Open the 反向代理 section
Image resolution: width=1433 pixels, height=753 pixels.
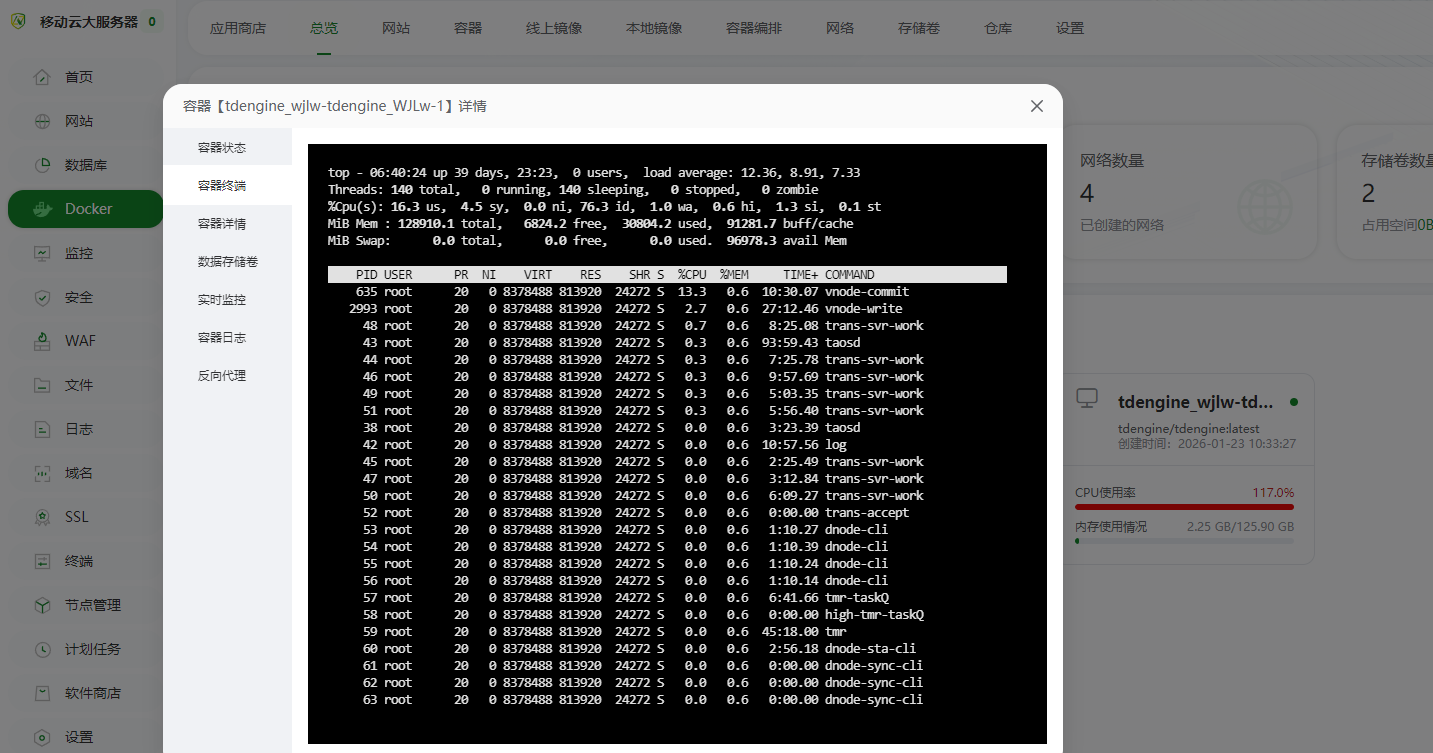click(222, 376)
